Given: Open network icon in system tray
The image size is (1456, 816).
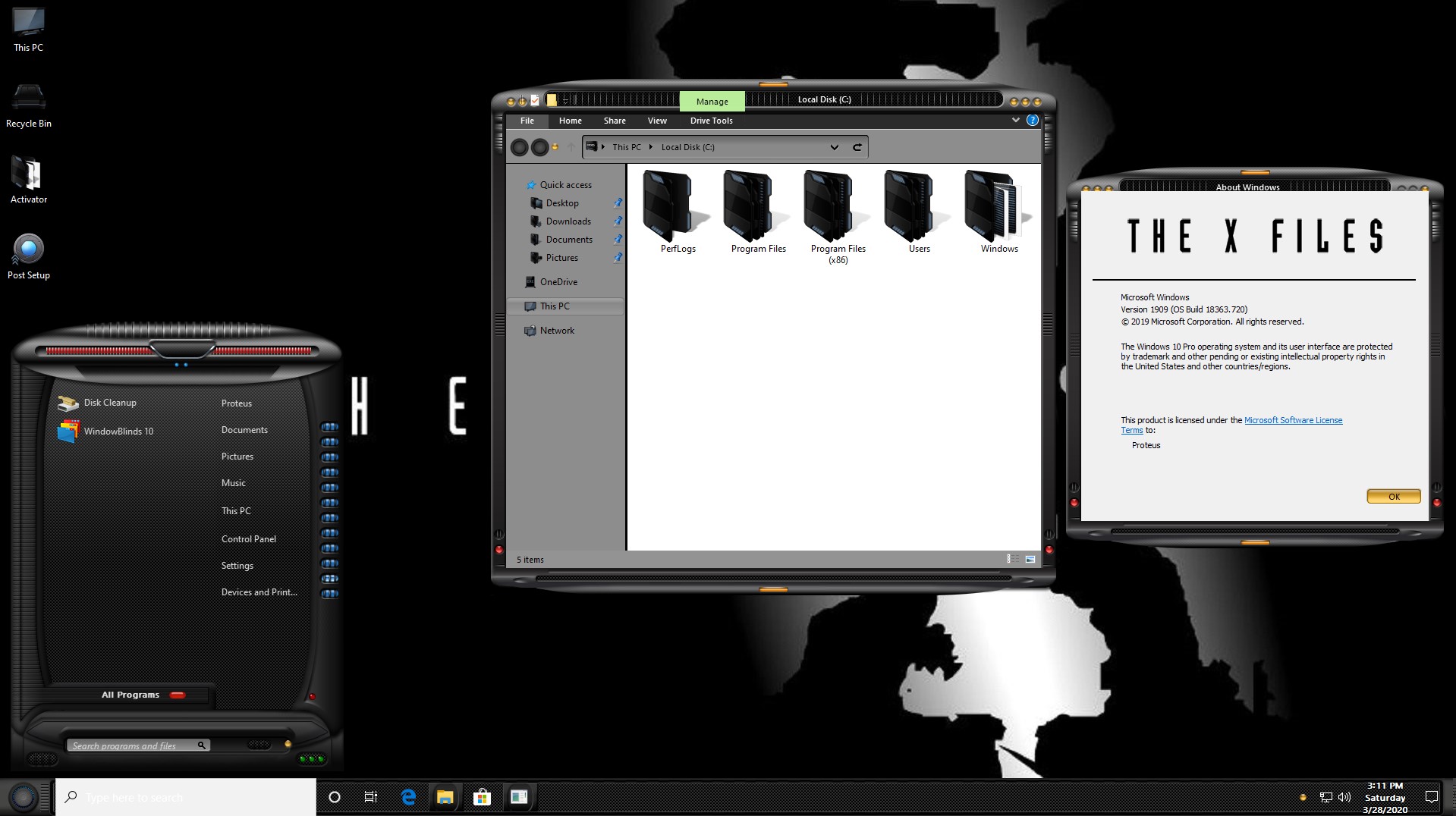Looking at the screenshot, I should tap(1326, 797).
